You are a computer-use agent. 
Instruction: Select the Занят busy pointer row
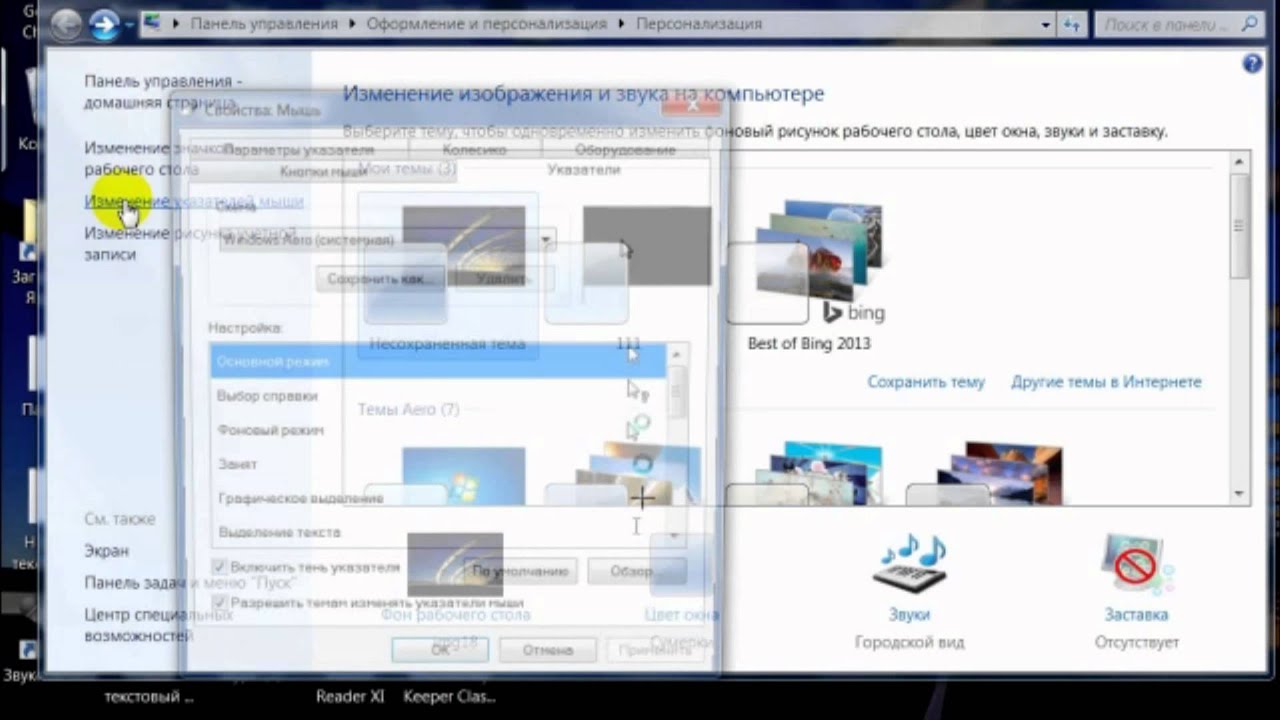438,463
